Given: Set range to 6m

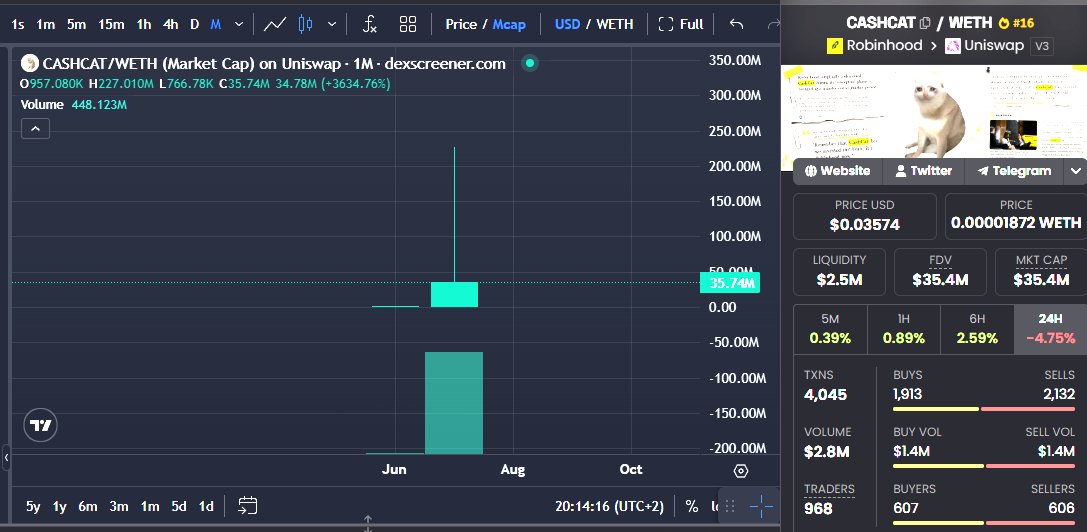Looking at the screenshot, I should [x=87, y=506].
